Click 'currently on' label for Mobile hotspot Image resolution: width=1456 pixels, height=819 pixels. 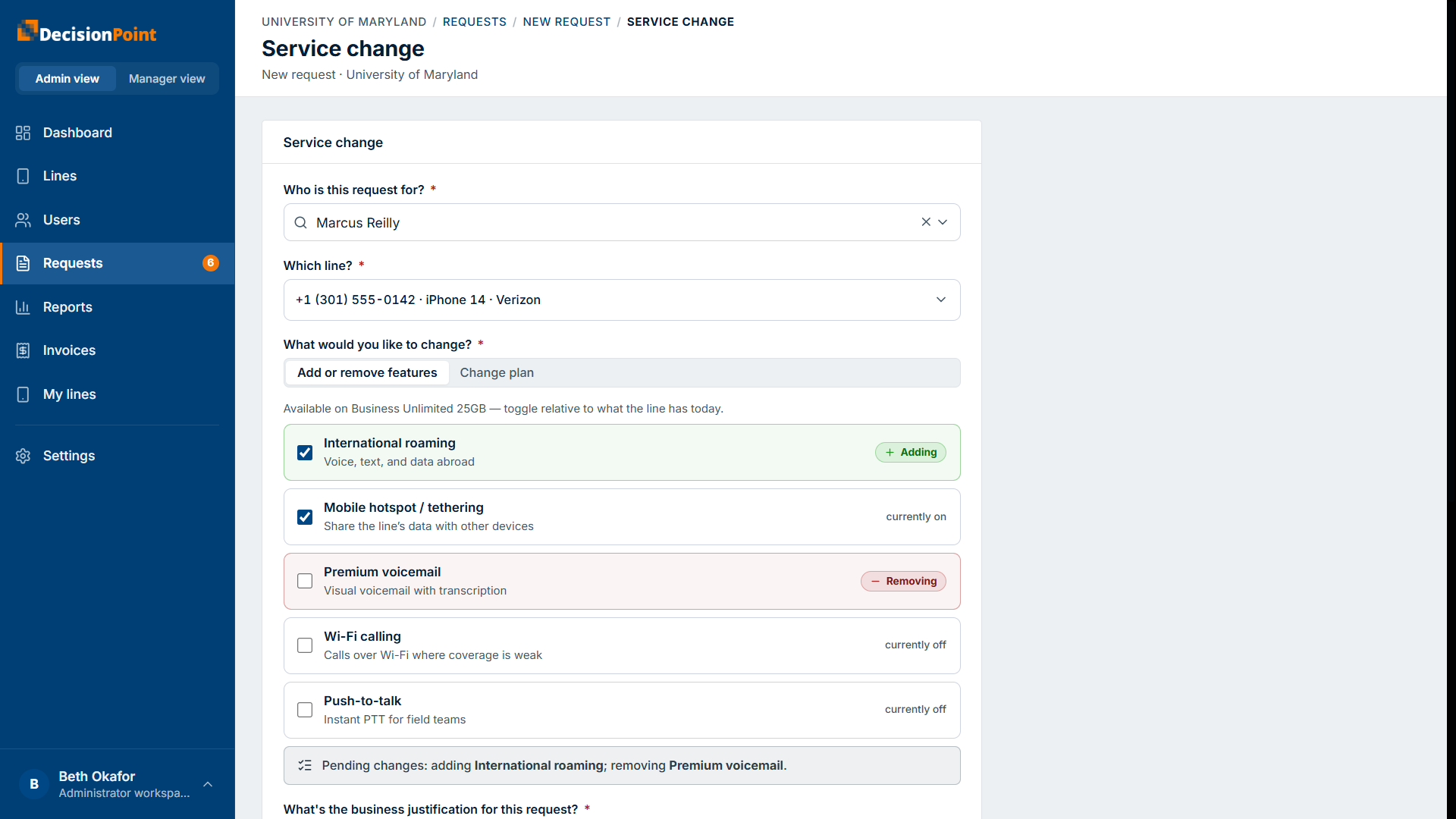[x=916, y=516]
